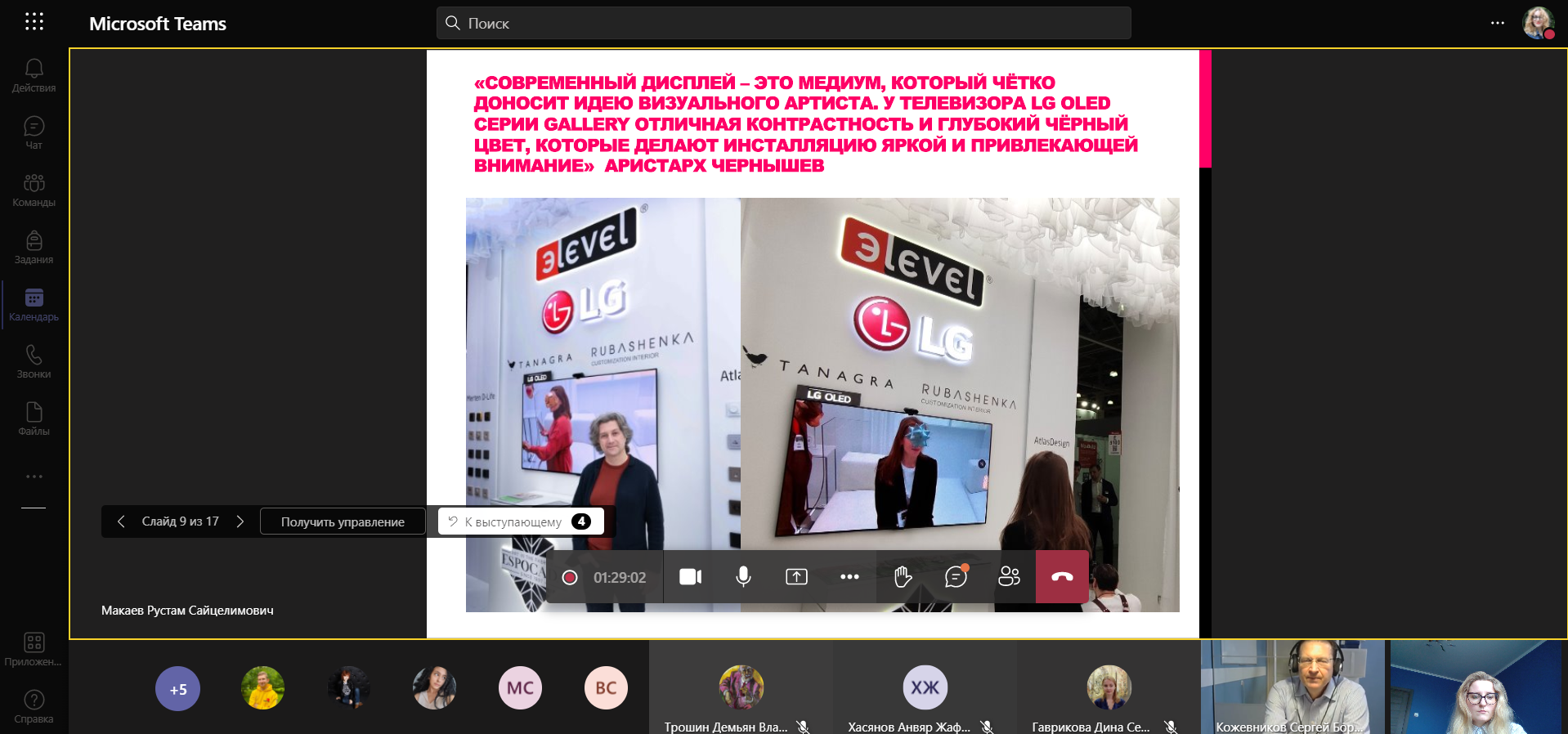The width and height of the screenshot is (1568, 734).
Task: Click the Получить управление button
Action: coord(343,521)
